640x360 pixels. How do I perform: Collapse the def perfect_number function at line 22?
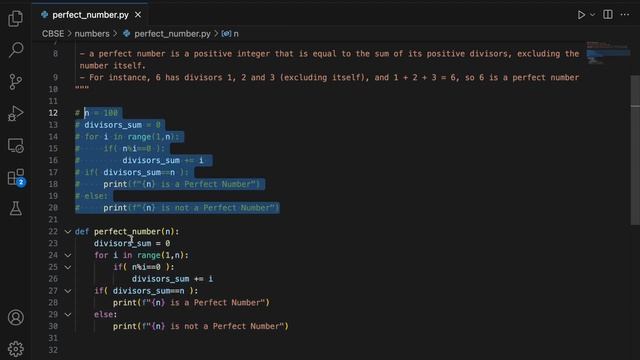click(68, 232)
